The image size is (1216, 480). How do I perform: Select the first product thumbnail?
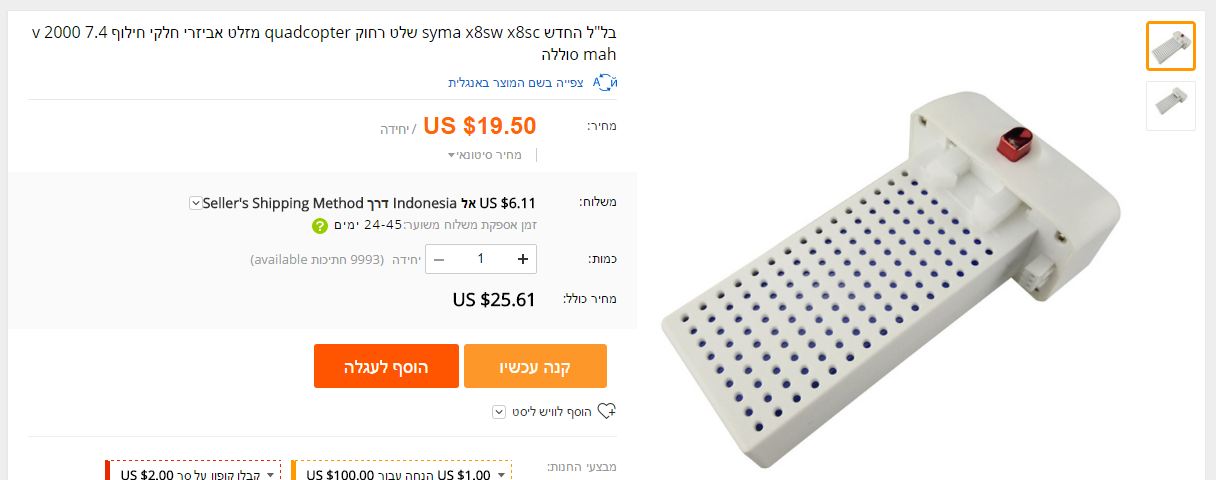click(x=1170, y=46)
